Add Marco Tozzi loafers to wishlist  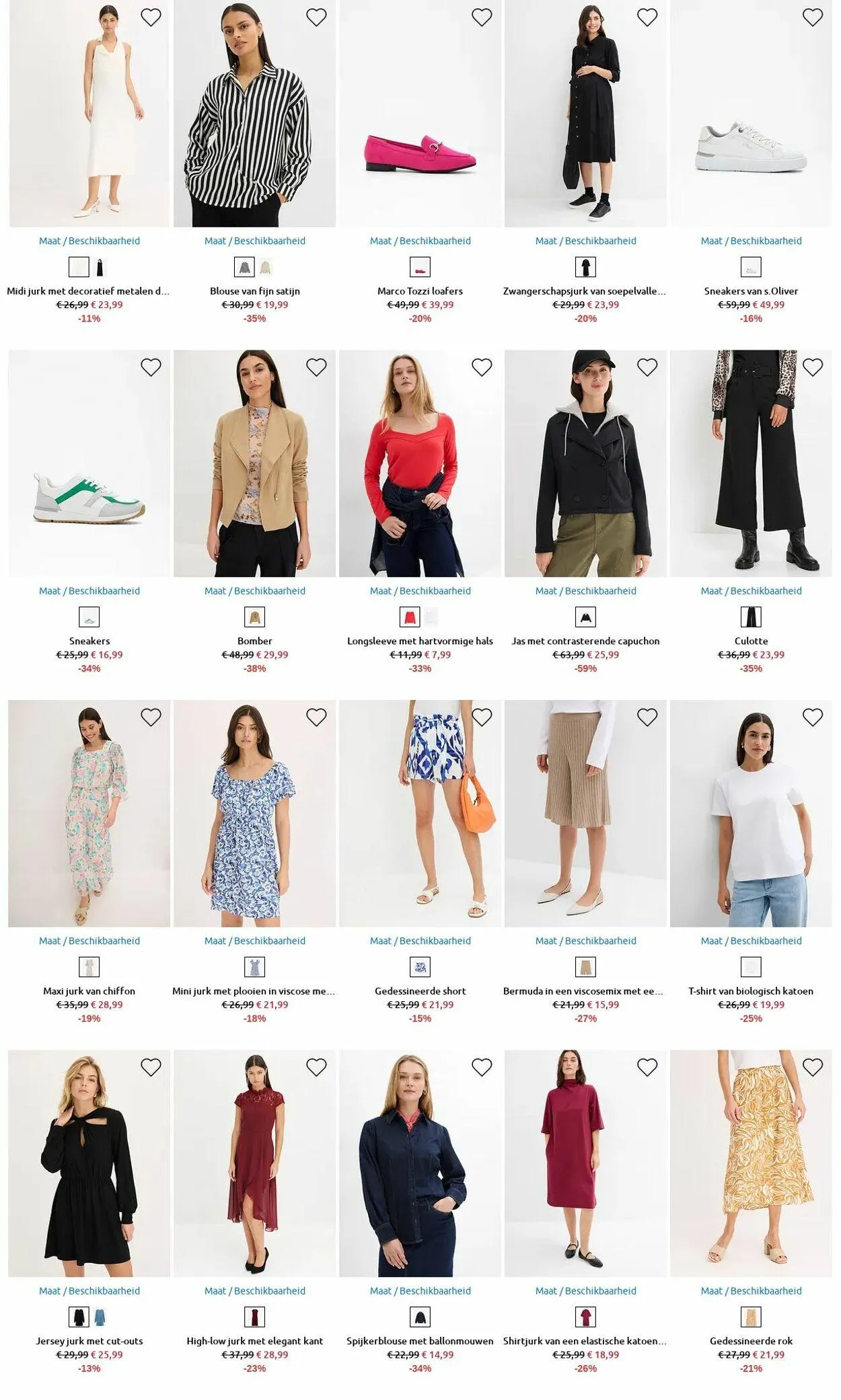click(482, 17)
